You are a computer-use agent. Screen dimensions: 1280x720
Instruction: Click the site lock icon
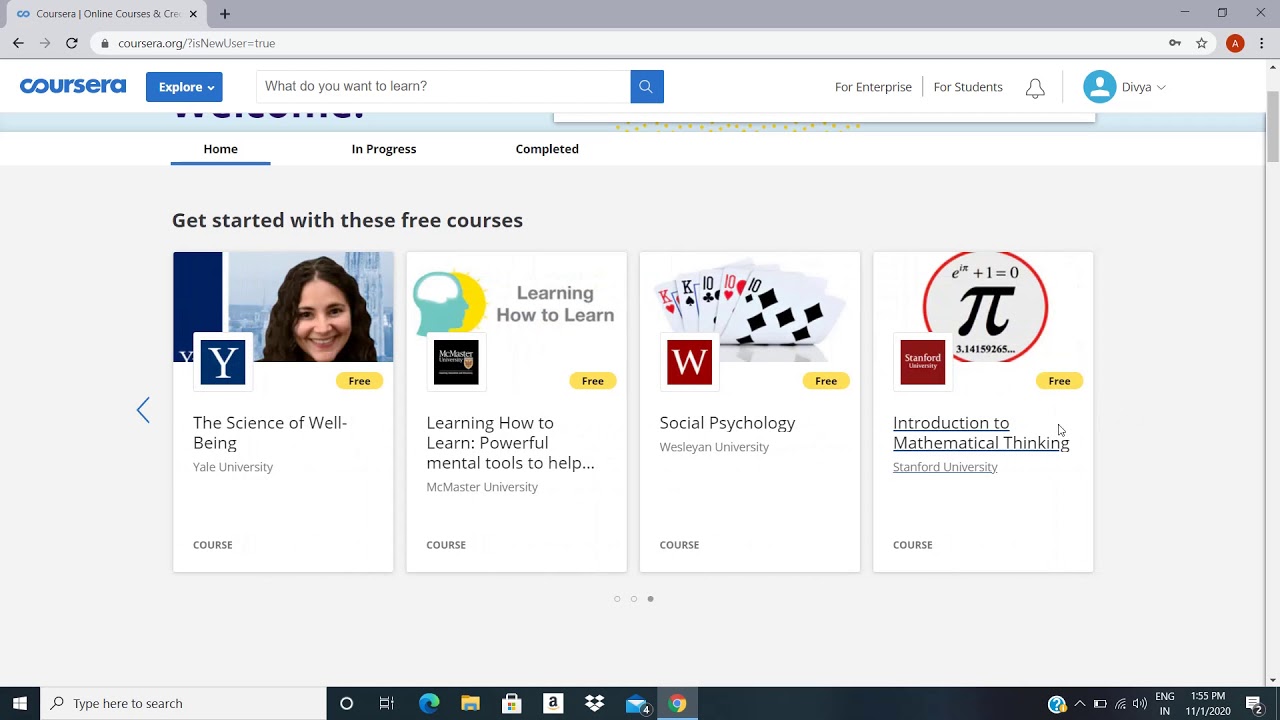click(105, 43)
